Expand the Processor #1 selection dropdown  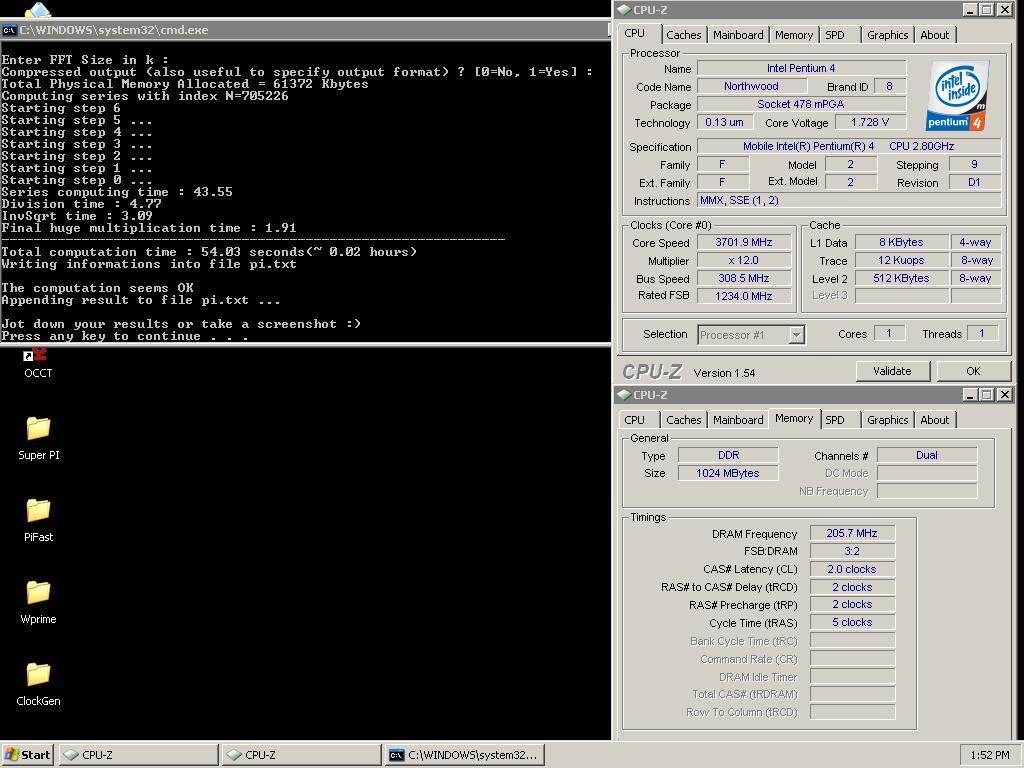(x=796, y=335)
